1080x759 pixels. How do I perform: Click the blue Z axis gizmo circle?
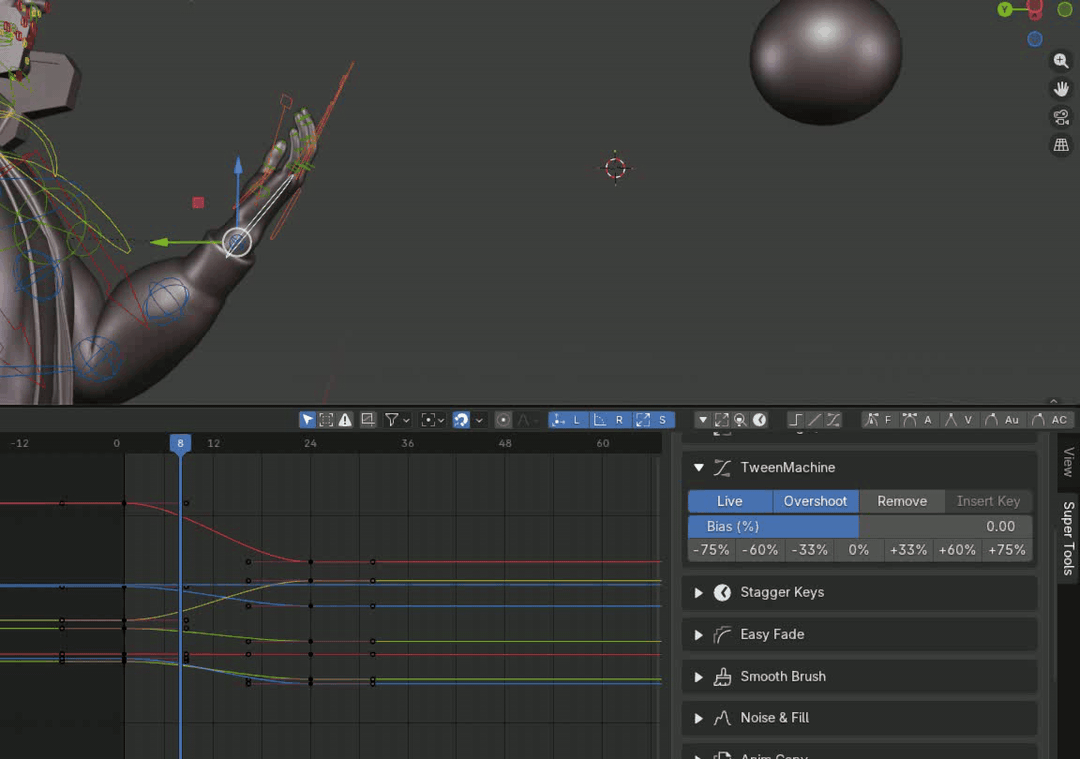coord(1035,39)
